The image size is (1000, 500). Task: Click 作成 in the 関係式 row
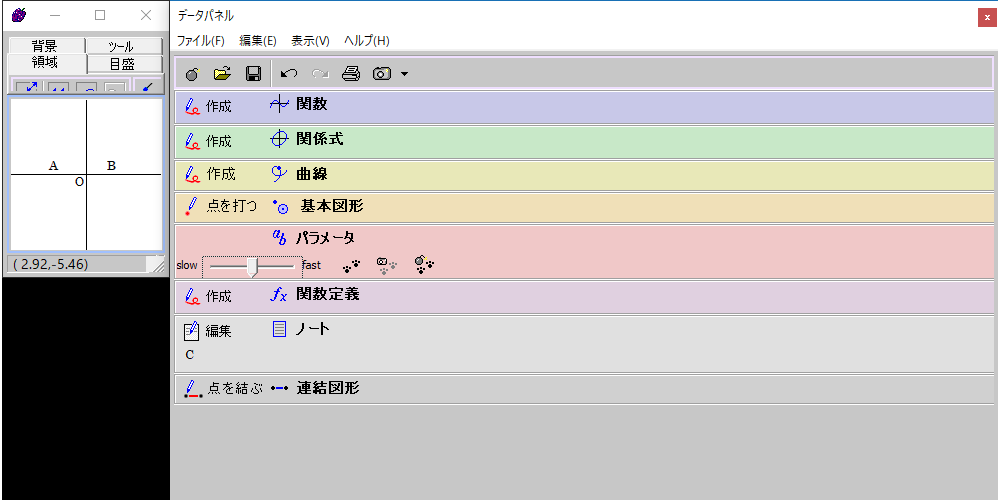(x=218, y=140)
